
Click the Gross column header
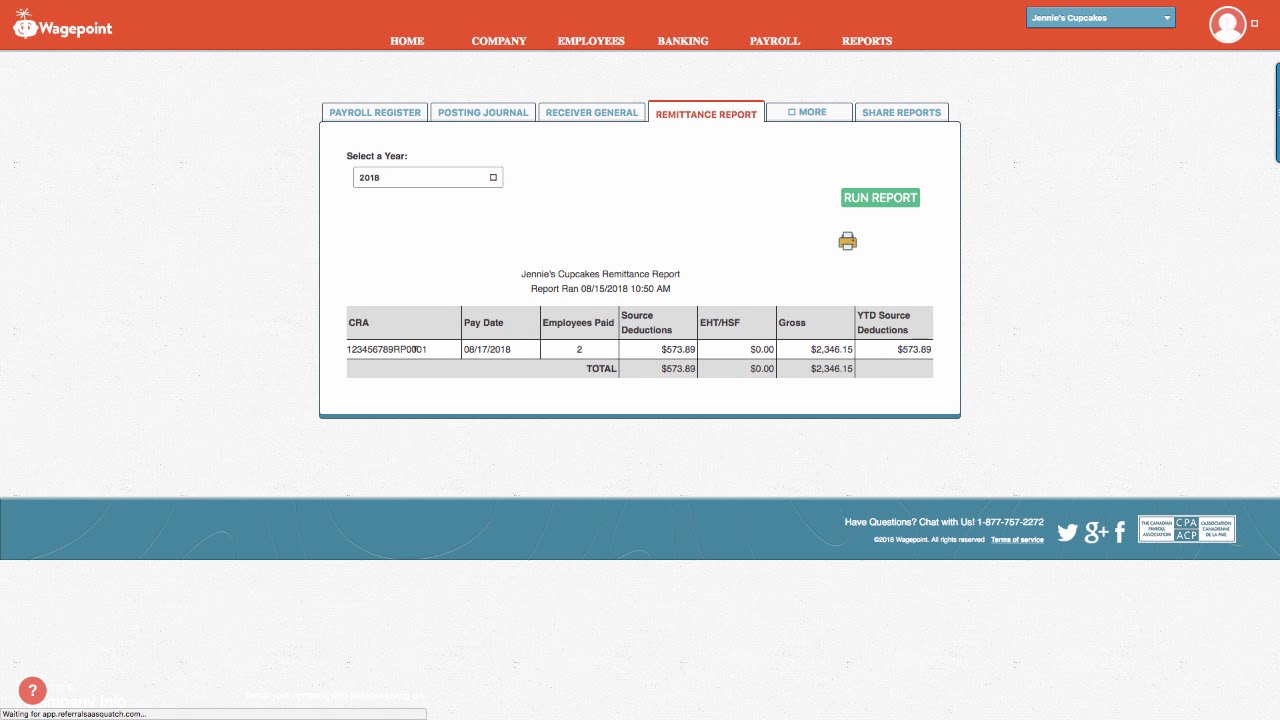tap(816, 323)
